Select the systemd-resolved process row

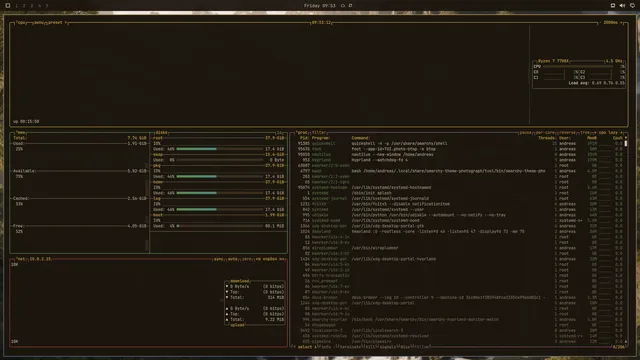[x=459, y=336]
